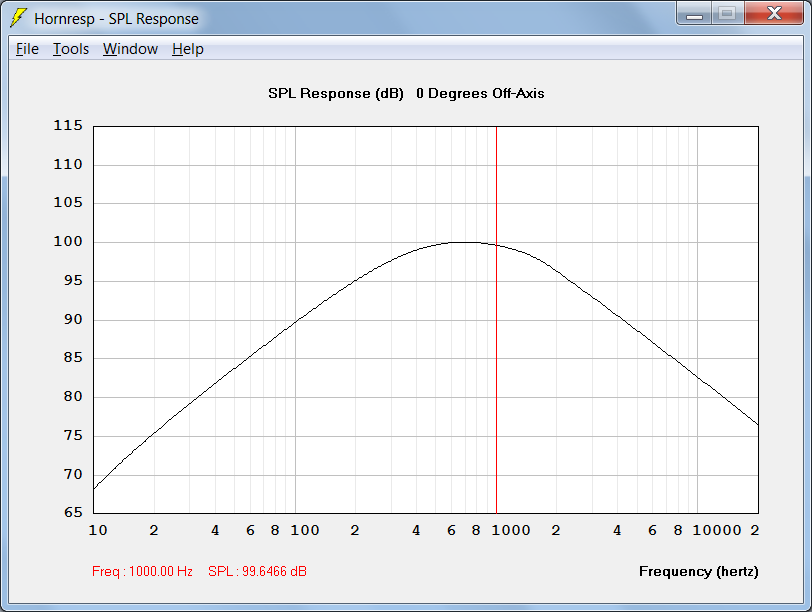The image size is (812, 612).
Task: Click the 'Hornresp - SPL Response' title text
Action: tap(117, 19)
